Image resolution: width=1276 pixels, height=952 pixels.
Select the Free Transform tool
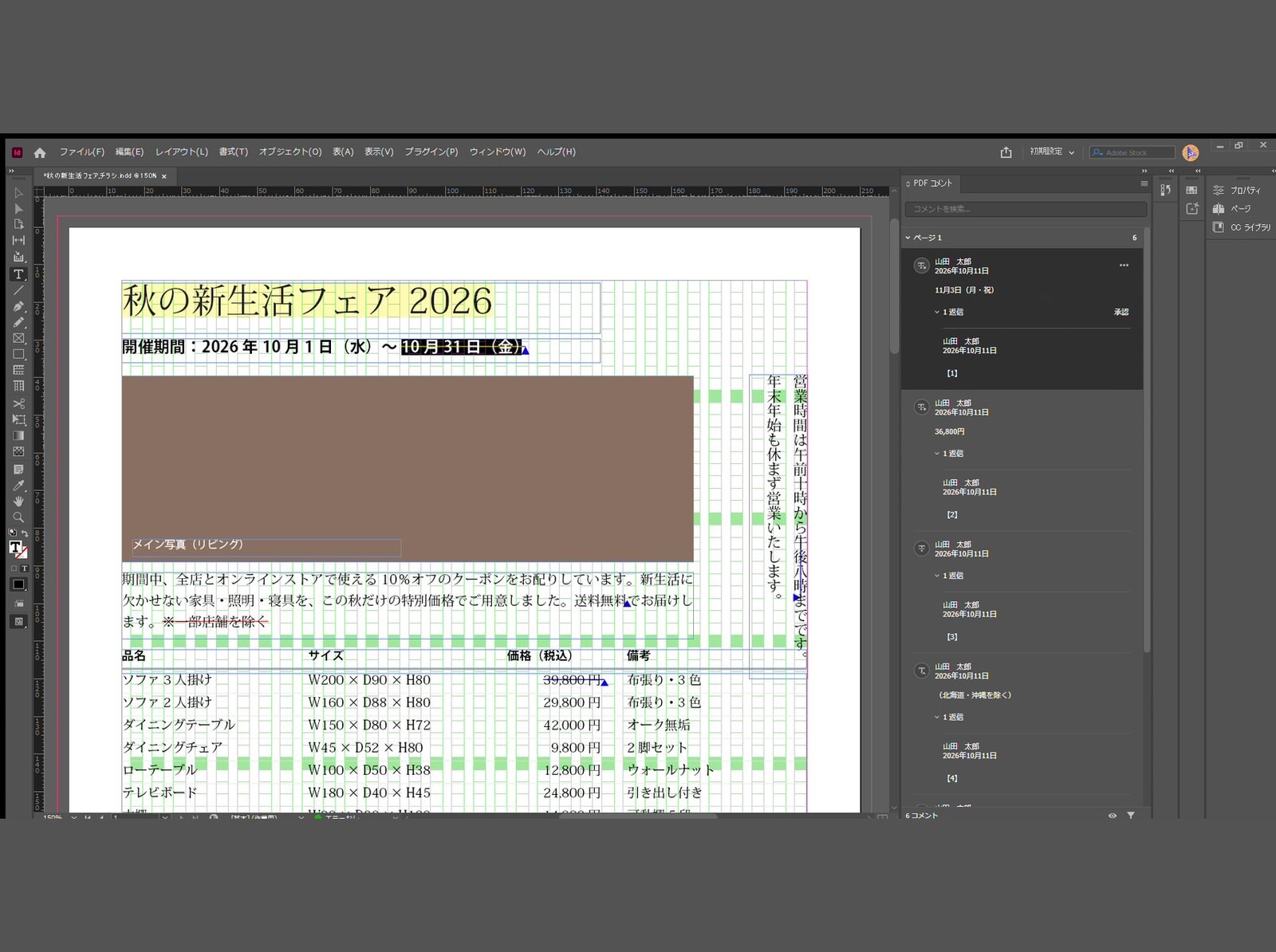click(18, 419)
